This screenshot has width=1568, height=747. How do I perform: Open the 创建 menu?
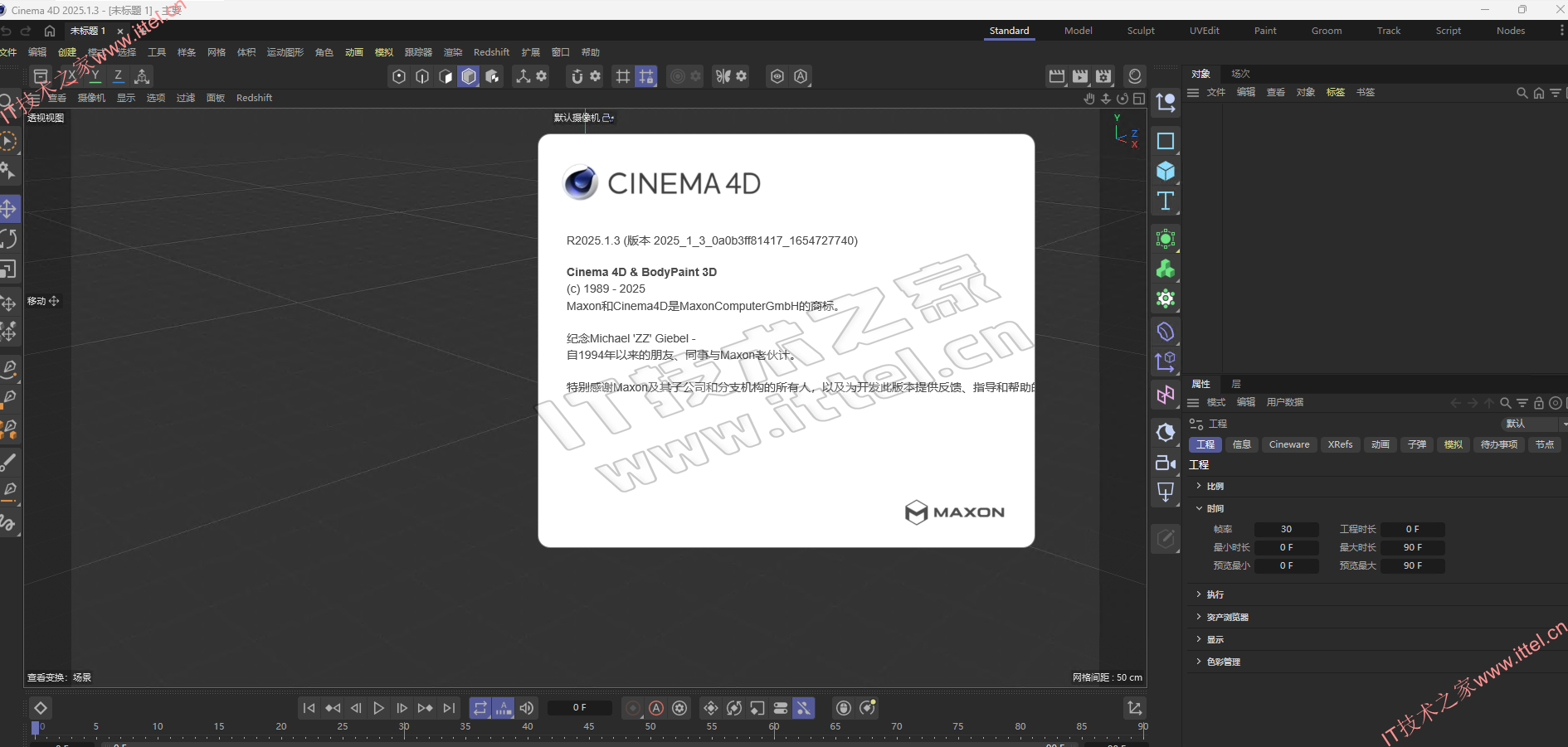(x=67, y=52)
